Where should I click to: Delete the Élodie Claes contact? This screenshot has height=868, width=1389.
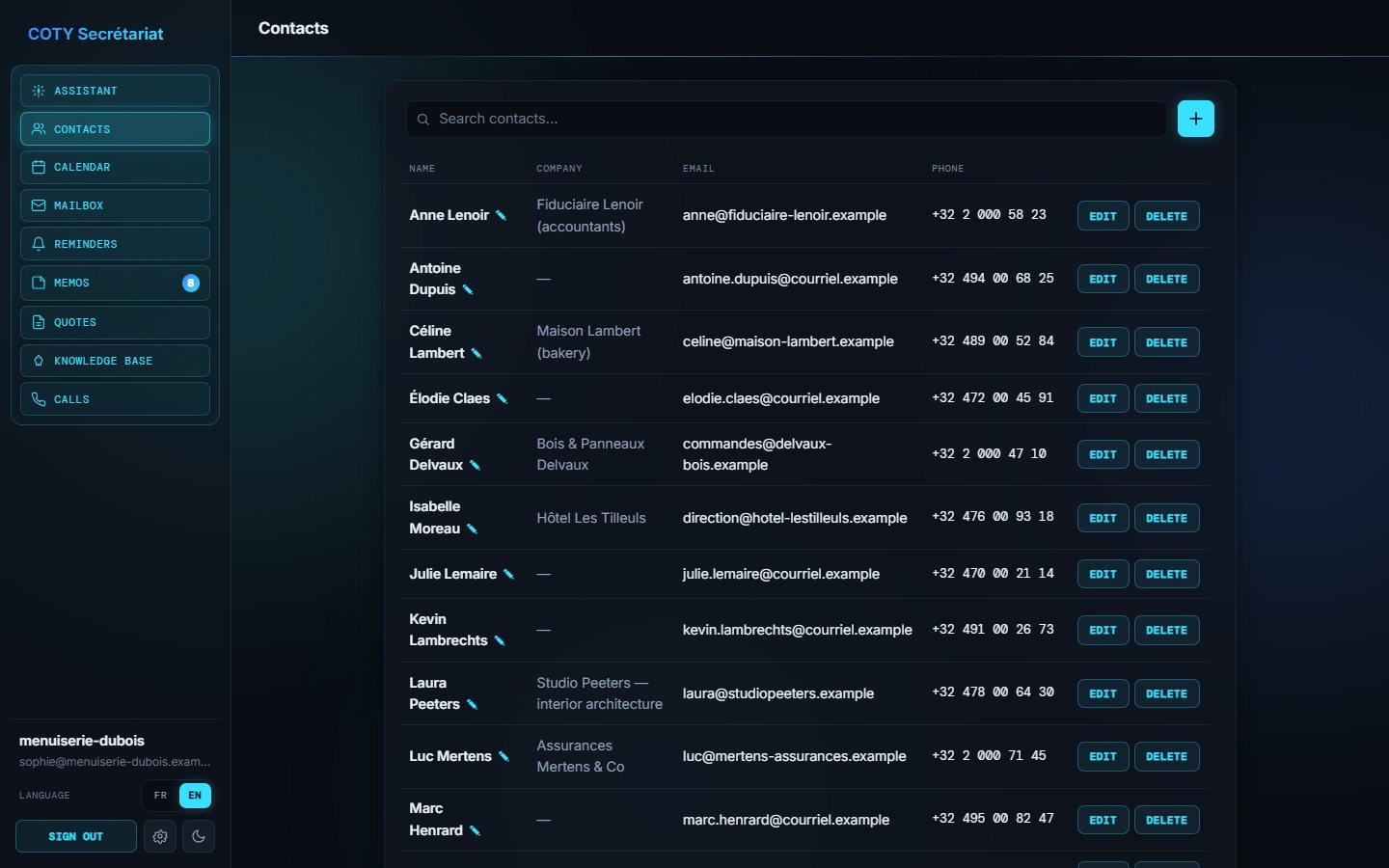(1166, 398)
